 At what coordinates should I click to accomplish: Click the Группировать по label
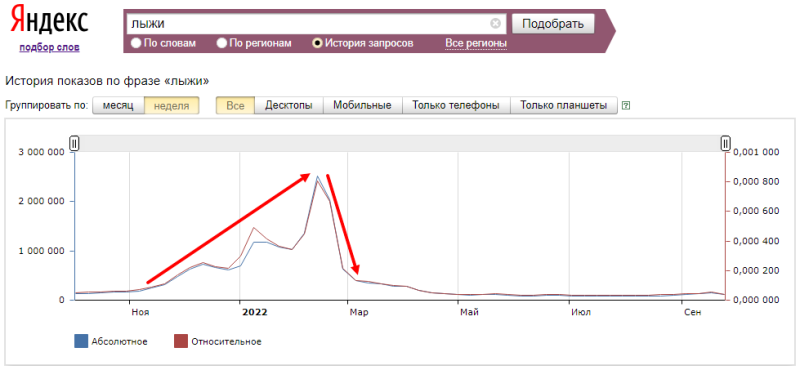click(47, 106)
